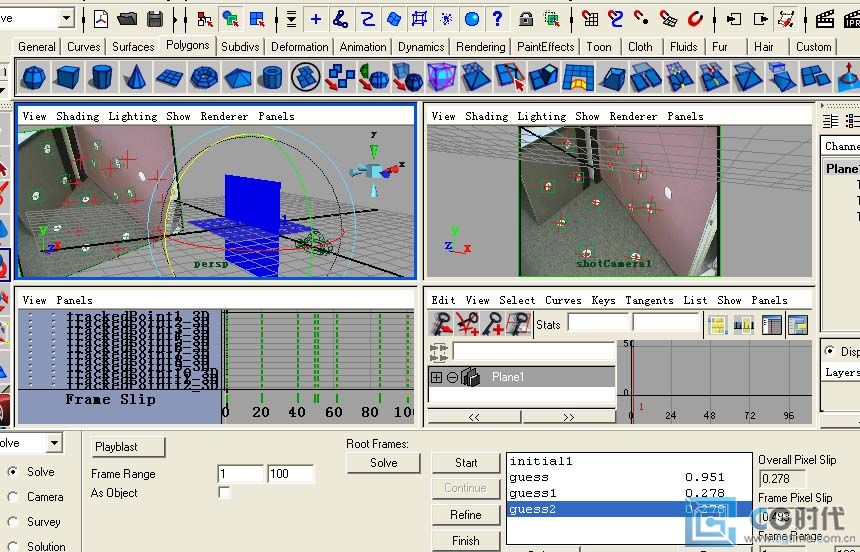This screenshot has height=552, width=860.
Task: Select guess1 in the solution list
Action: [x=629, y=493]
